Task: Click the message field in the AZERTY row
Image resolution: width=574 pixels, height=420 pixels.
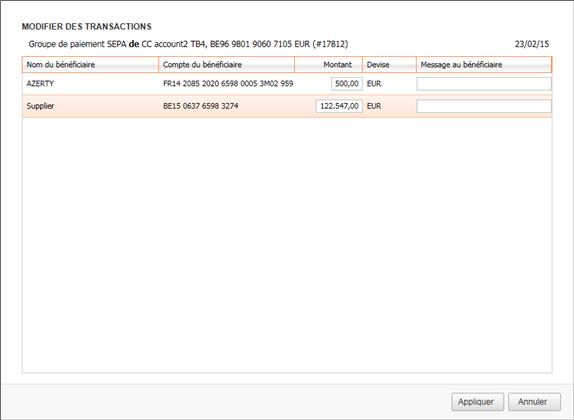Action: coord(484,84)
